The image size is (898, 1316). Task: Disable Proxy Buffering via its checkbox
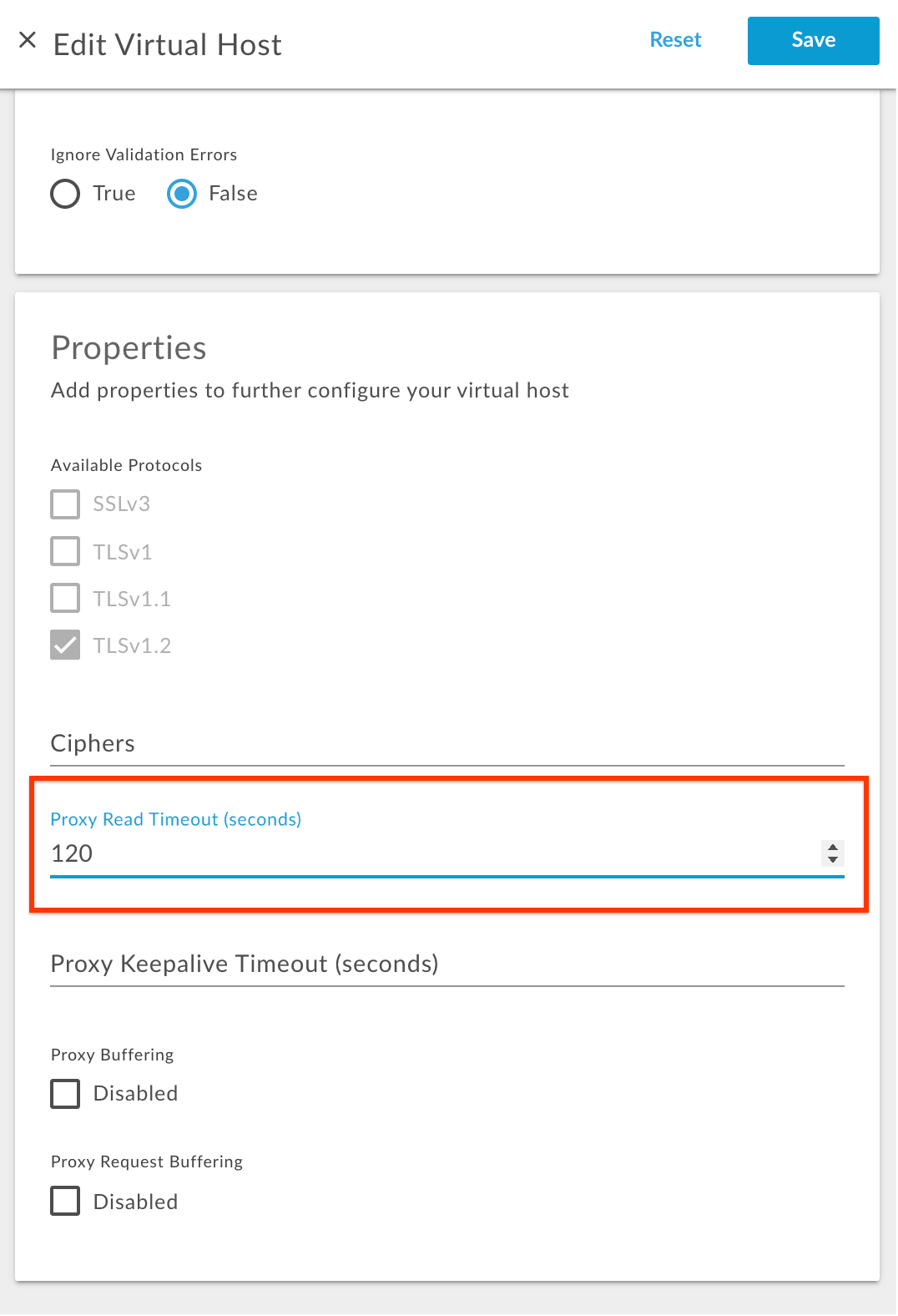[64, 1094]
